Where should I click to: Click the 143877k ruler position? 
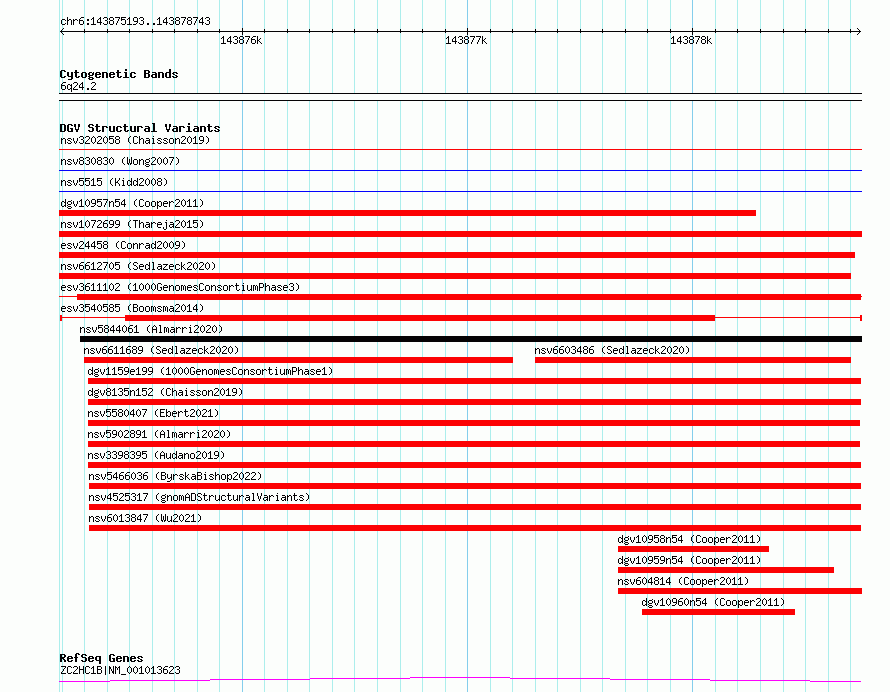pos(466,40)
